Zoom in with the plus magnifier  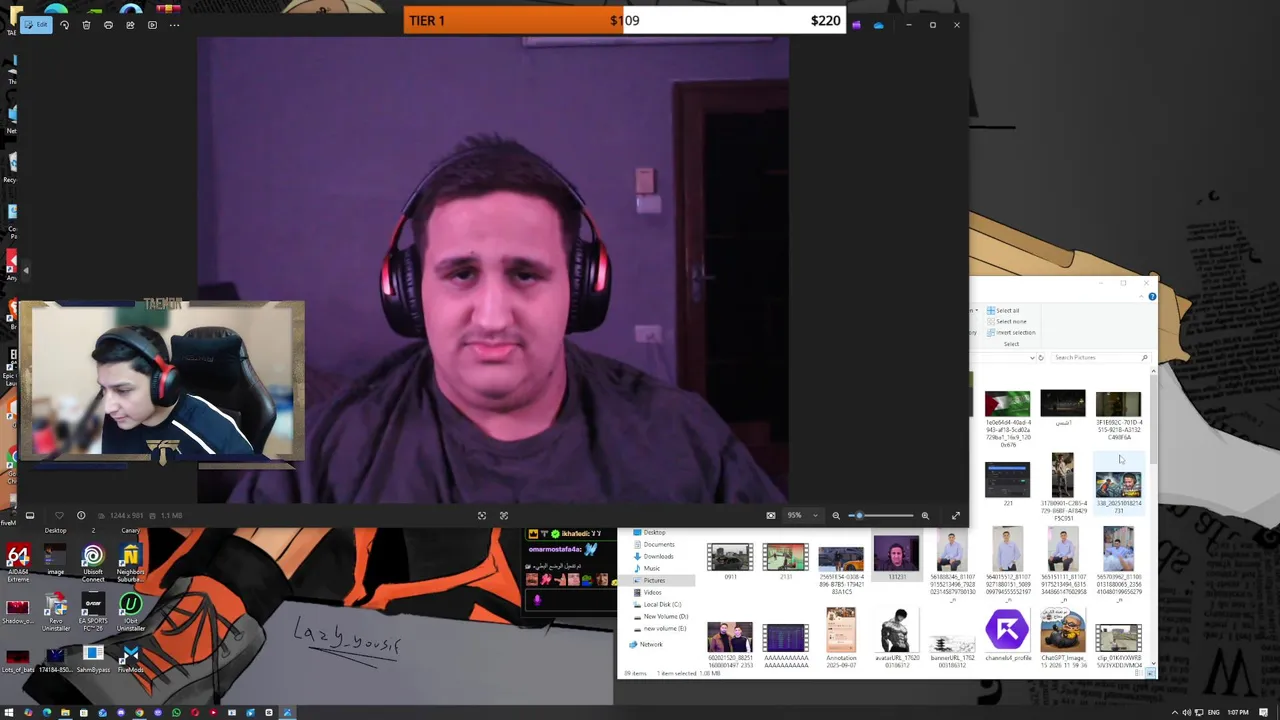925,515
